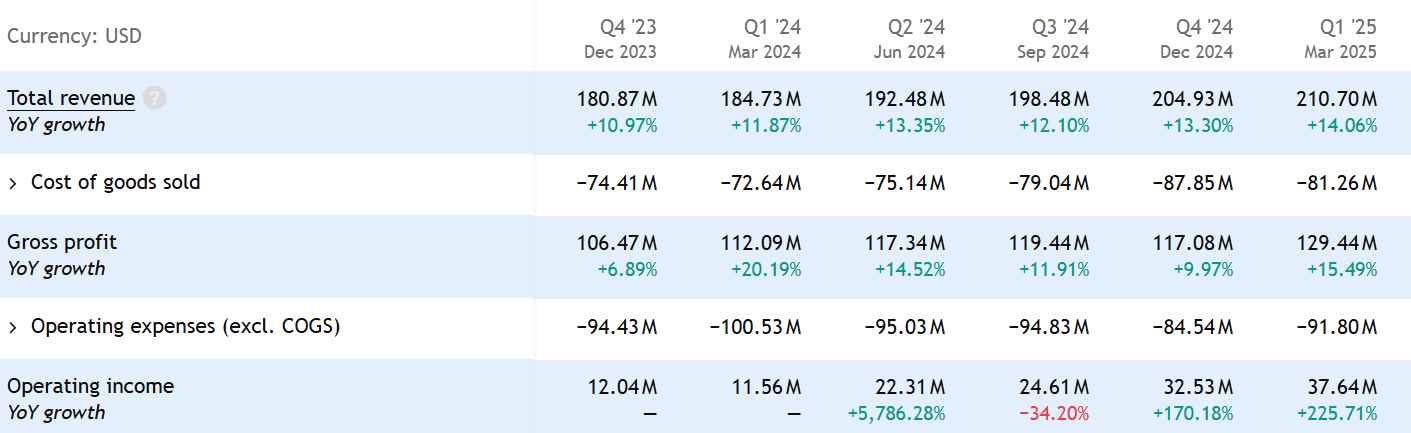Expand the Cost of goods sold row

point(14,183)
